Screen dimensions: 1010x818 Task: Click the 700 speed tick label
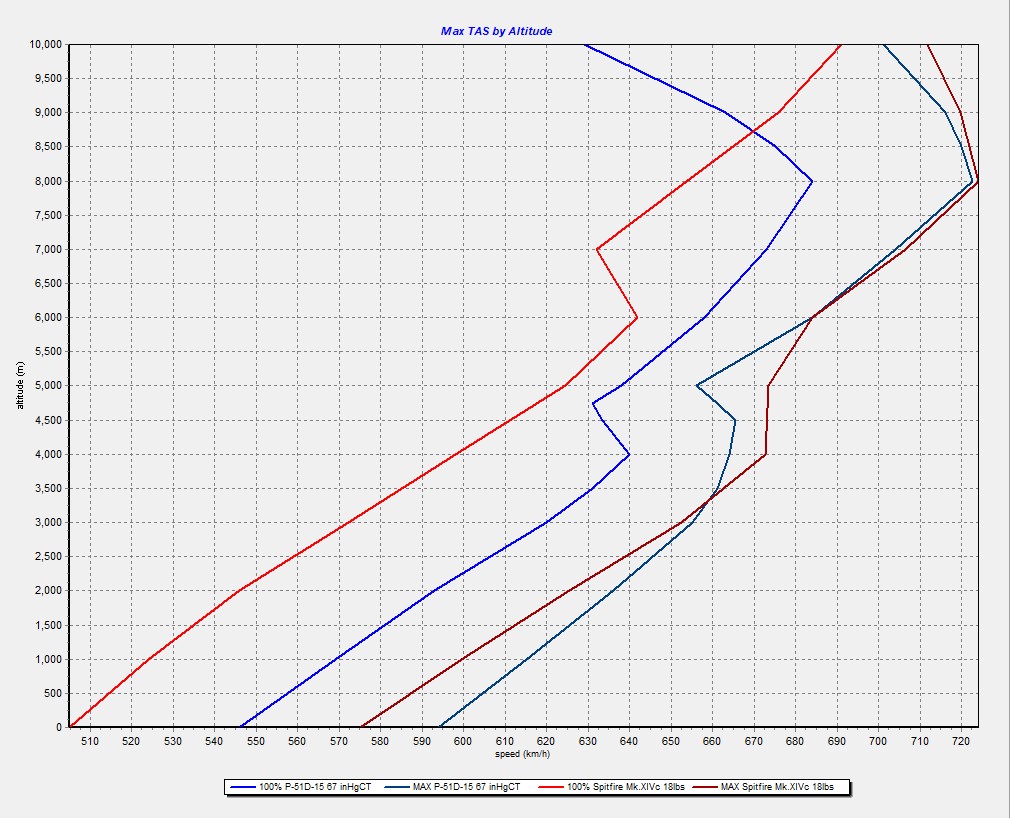point(878,741)
